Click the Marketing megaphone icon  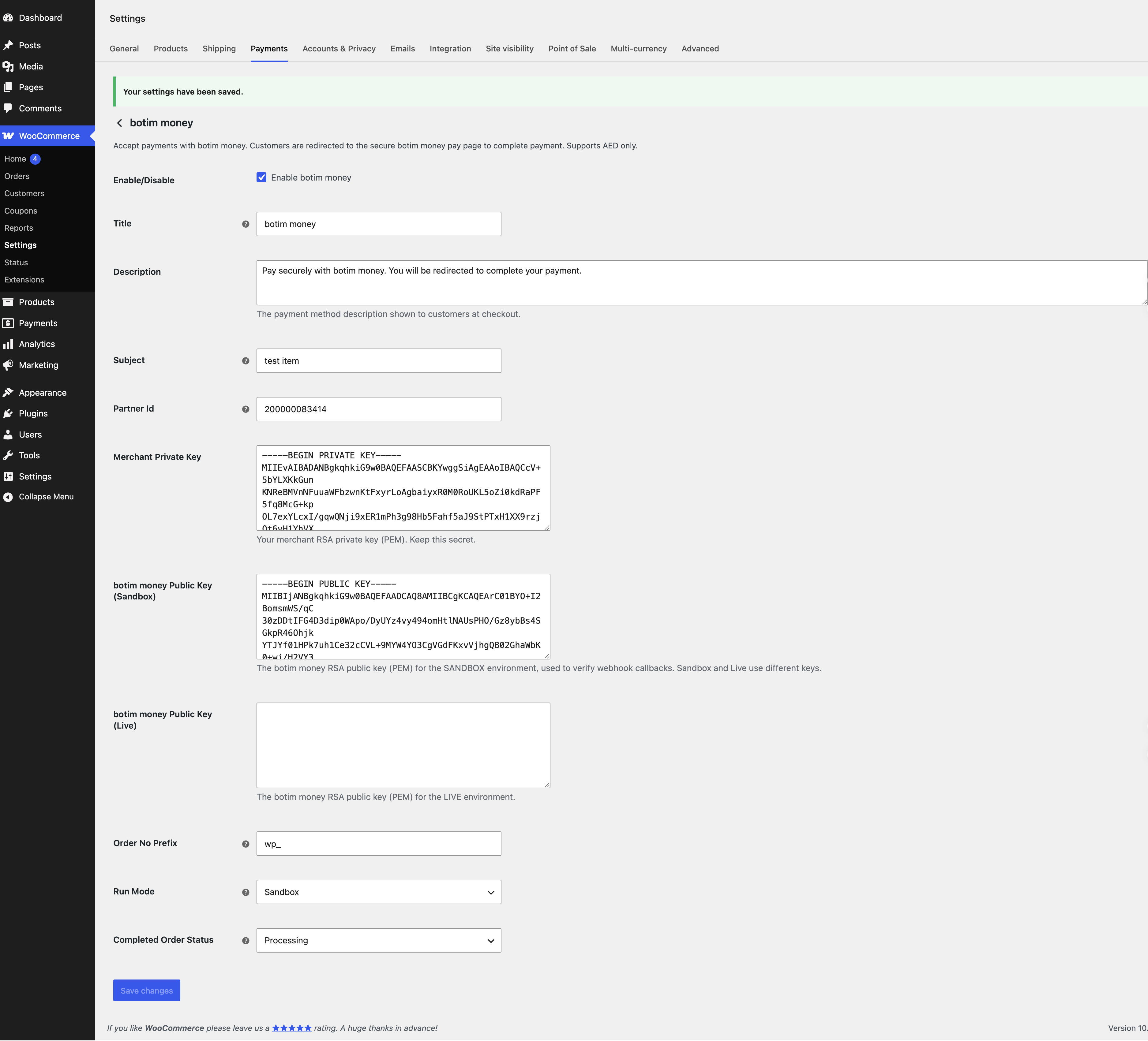(8, 365)
